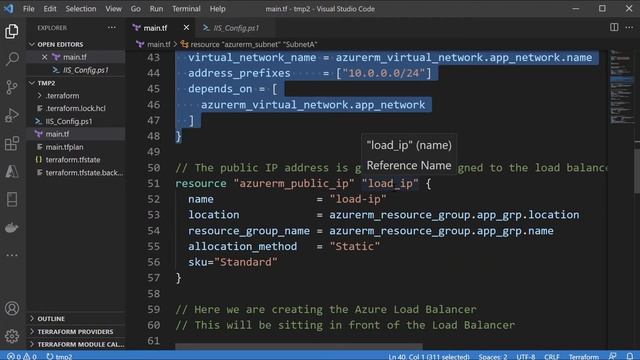The image size is (640, 360).
Task: Expand the Terraform Module Calls section
Action: pyautogui.click(x=77, y=344)
